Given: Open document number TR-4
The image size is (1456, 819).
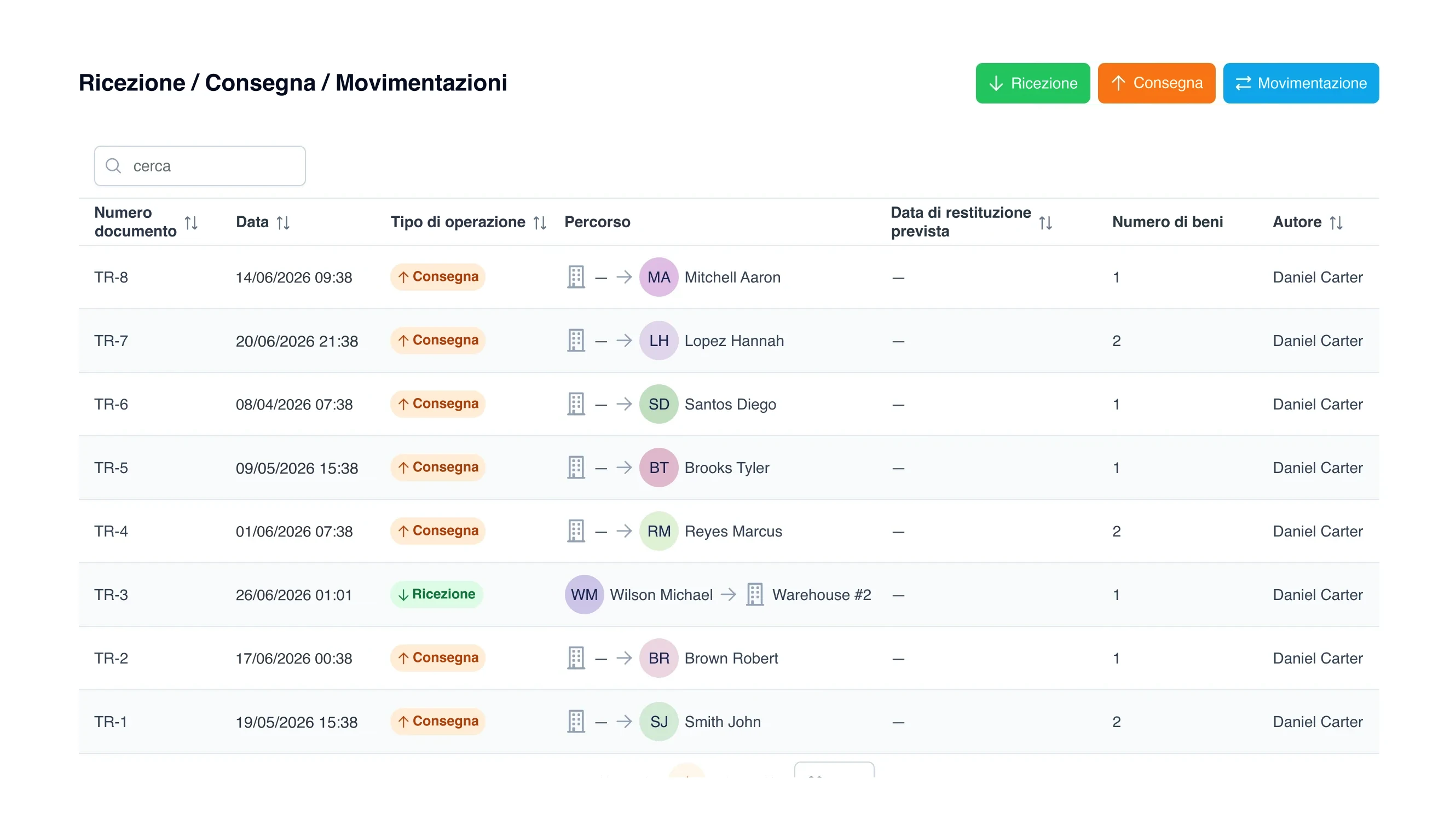Looking at the screenshot, I should tap(111, 531).
